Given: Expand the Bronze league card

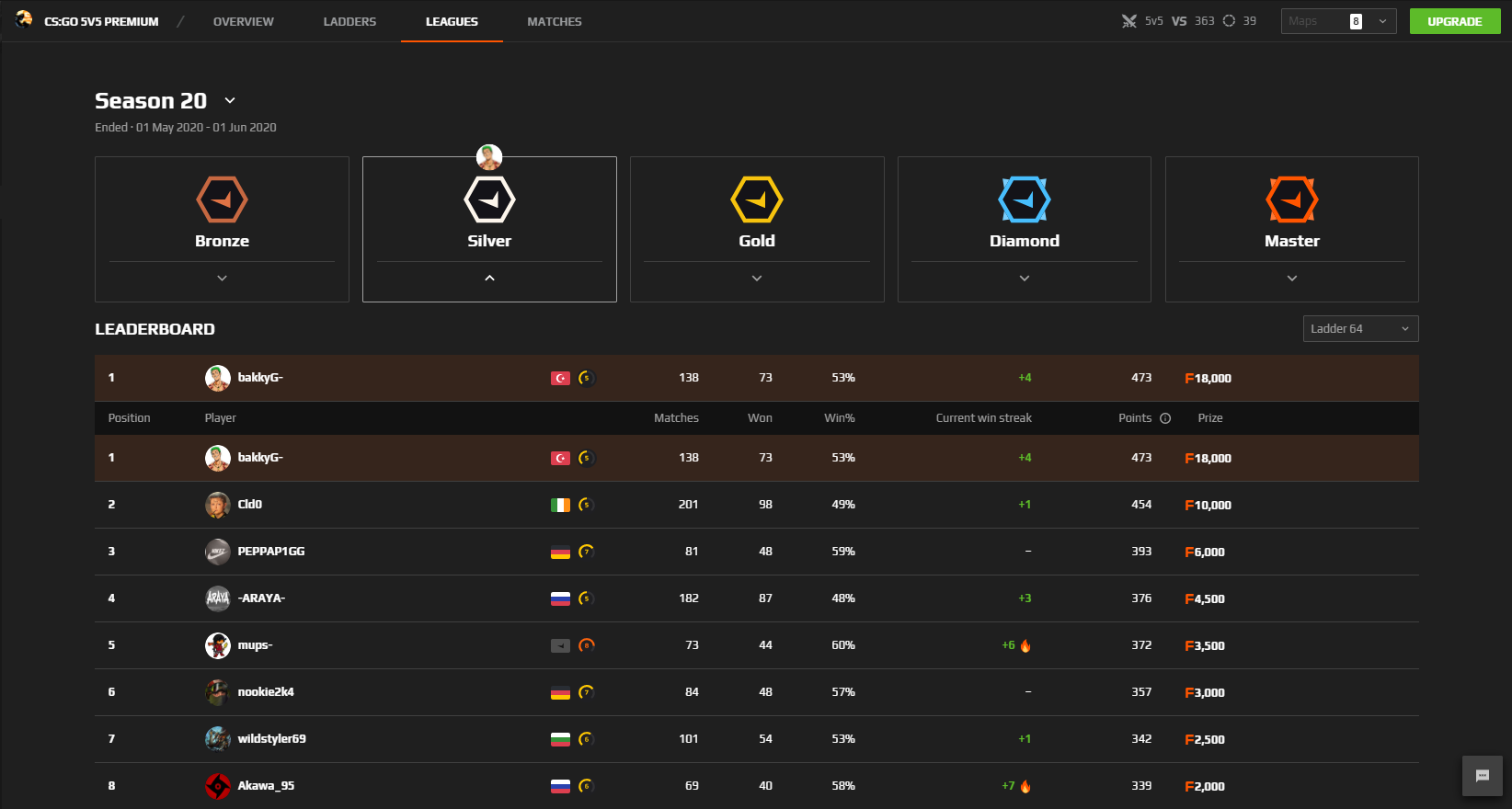Looking at the screenshot, I should [x=222, y=278].
